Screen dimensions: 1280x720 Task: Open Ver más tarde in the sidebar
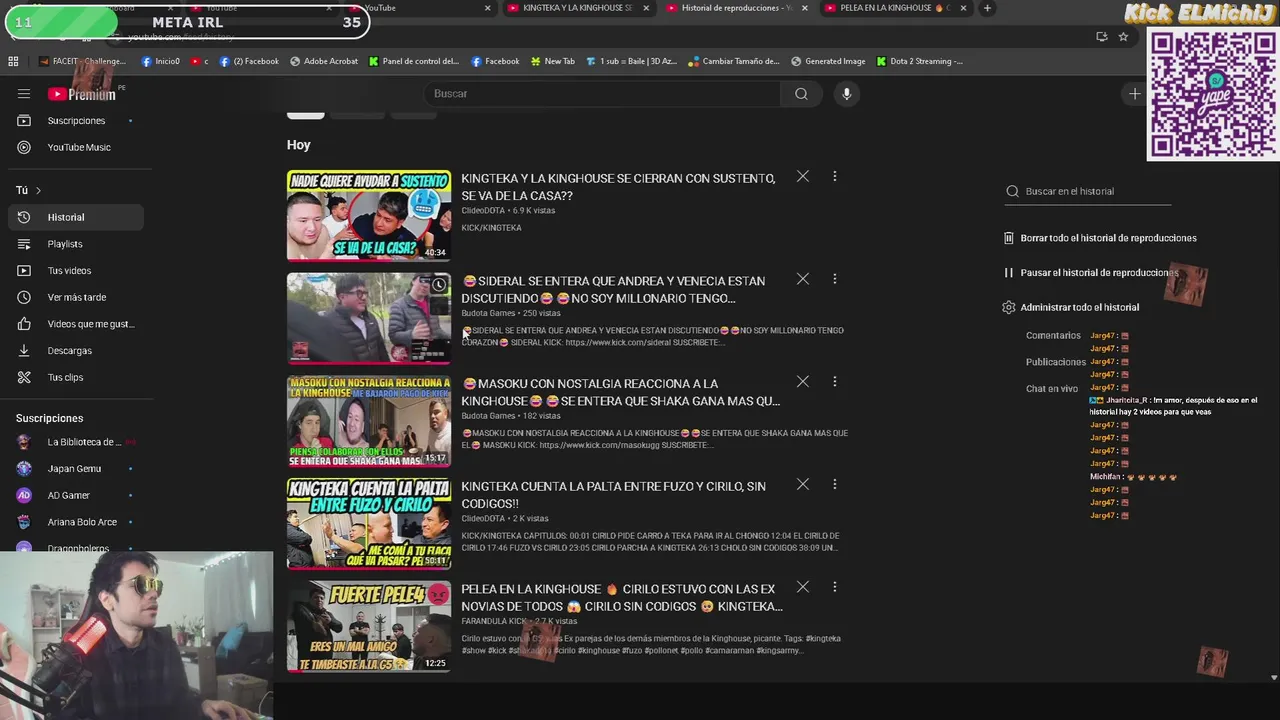[x=76, y=297]
